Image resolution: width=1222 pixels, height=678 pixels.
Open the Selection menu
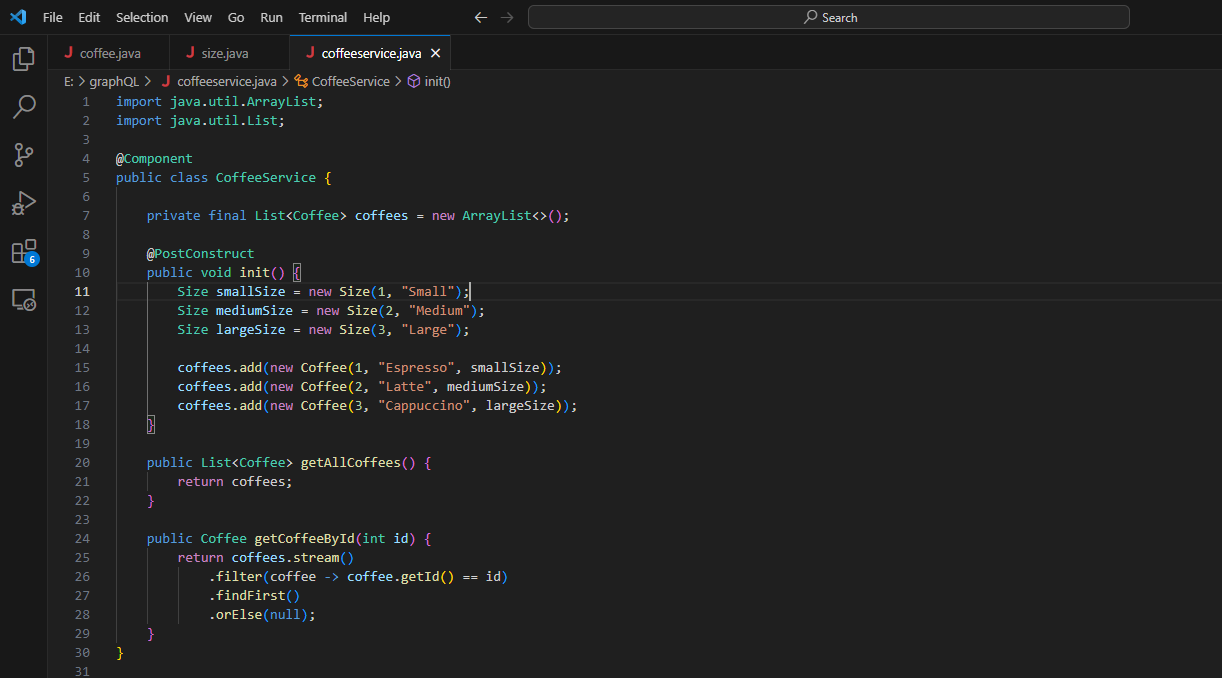coord(142,17)
